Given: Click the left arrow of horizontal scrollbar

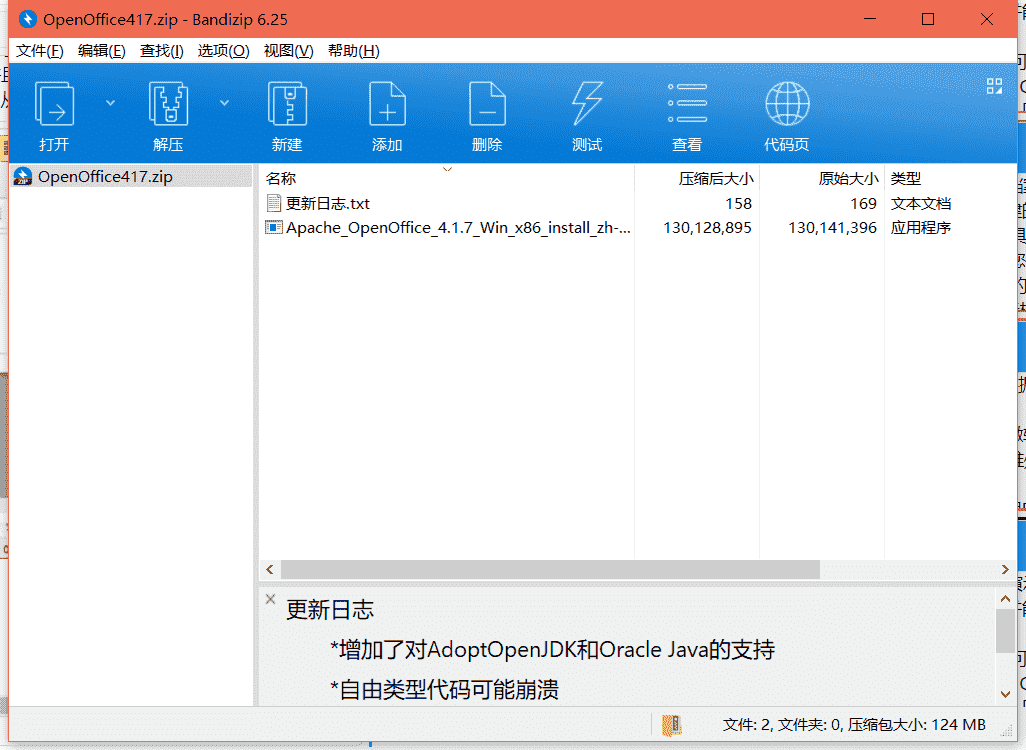Looking at the screenshot, I should [x=270, y=569].
